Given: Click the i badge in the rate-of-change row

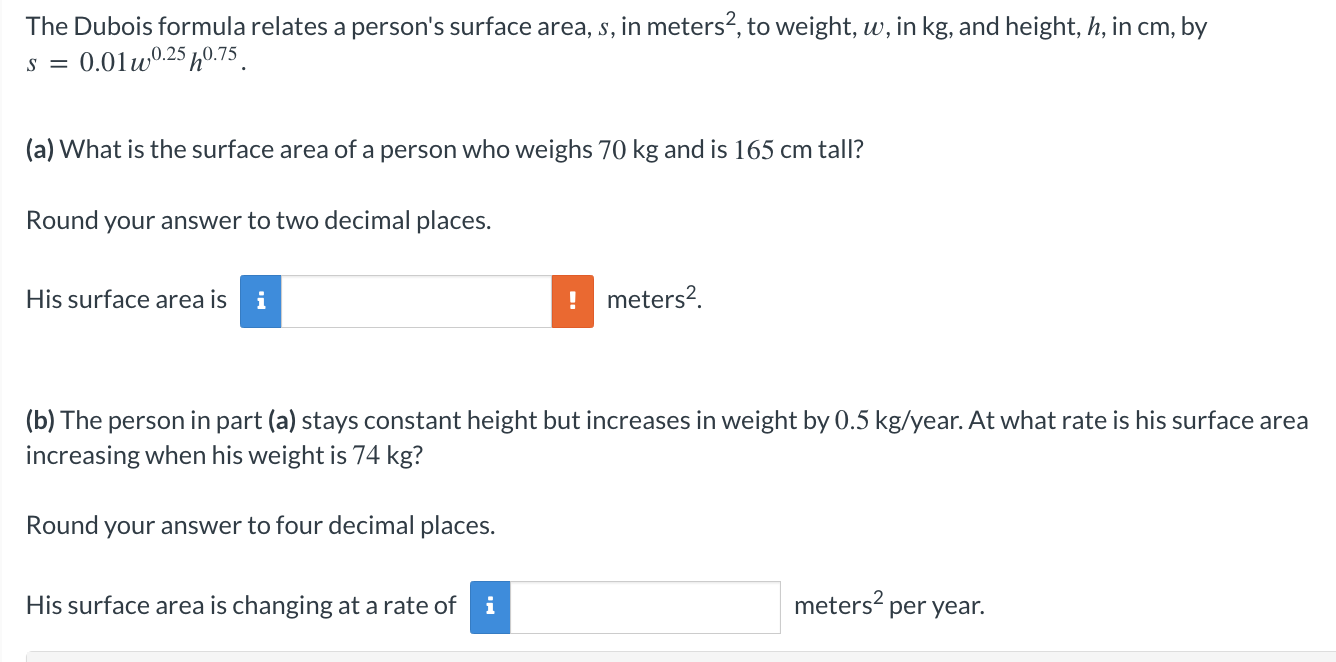Looking at the screenshot, I should pyautogui.click(x=489, y=607).
